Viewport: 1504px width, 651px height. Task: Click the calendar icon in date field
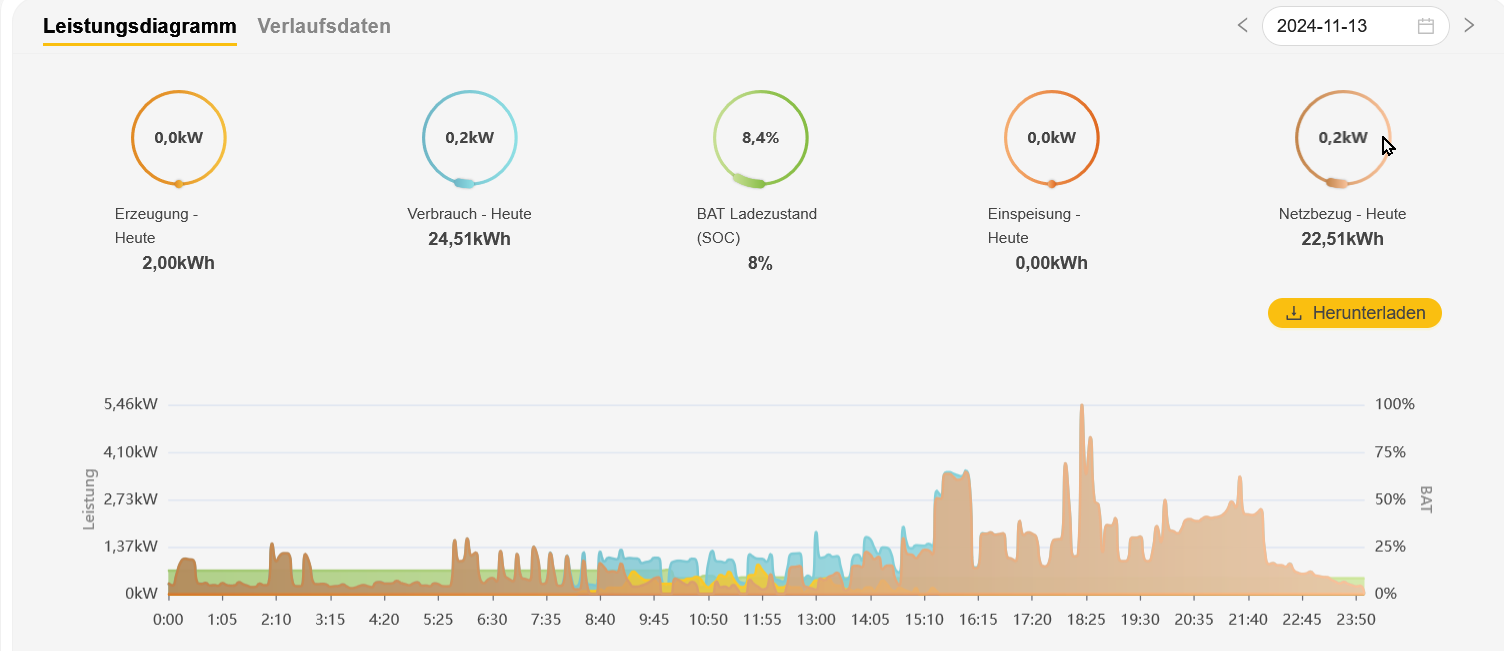[x=1426, y=26]
